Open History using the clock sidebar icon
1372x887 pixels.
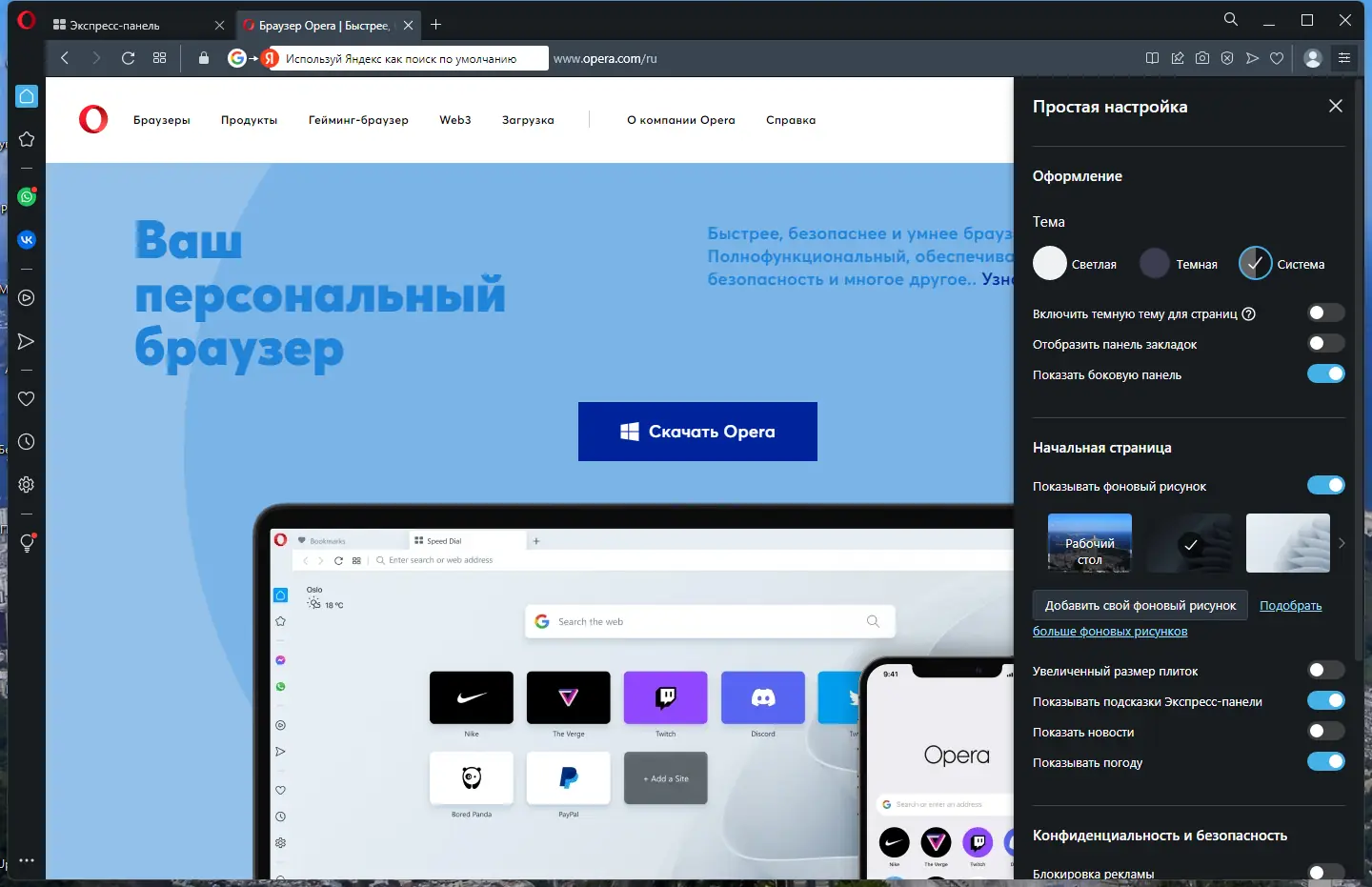coord(26,441)
